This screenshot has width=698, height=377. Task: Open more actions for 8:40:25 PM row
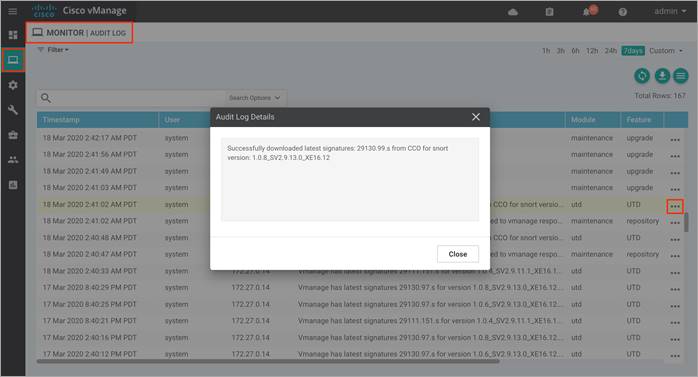click(675, 306)
